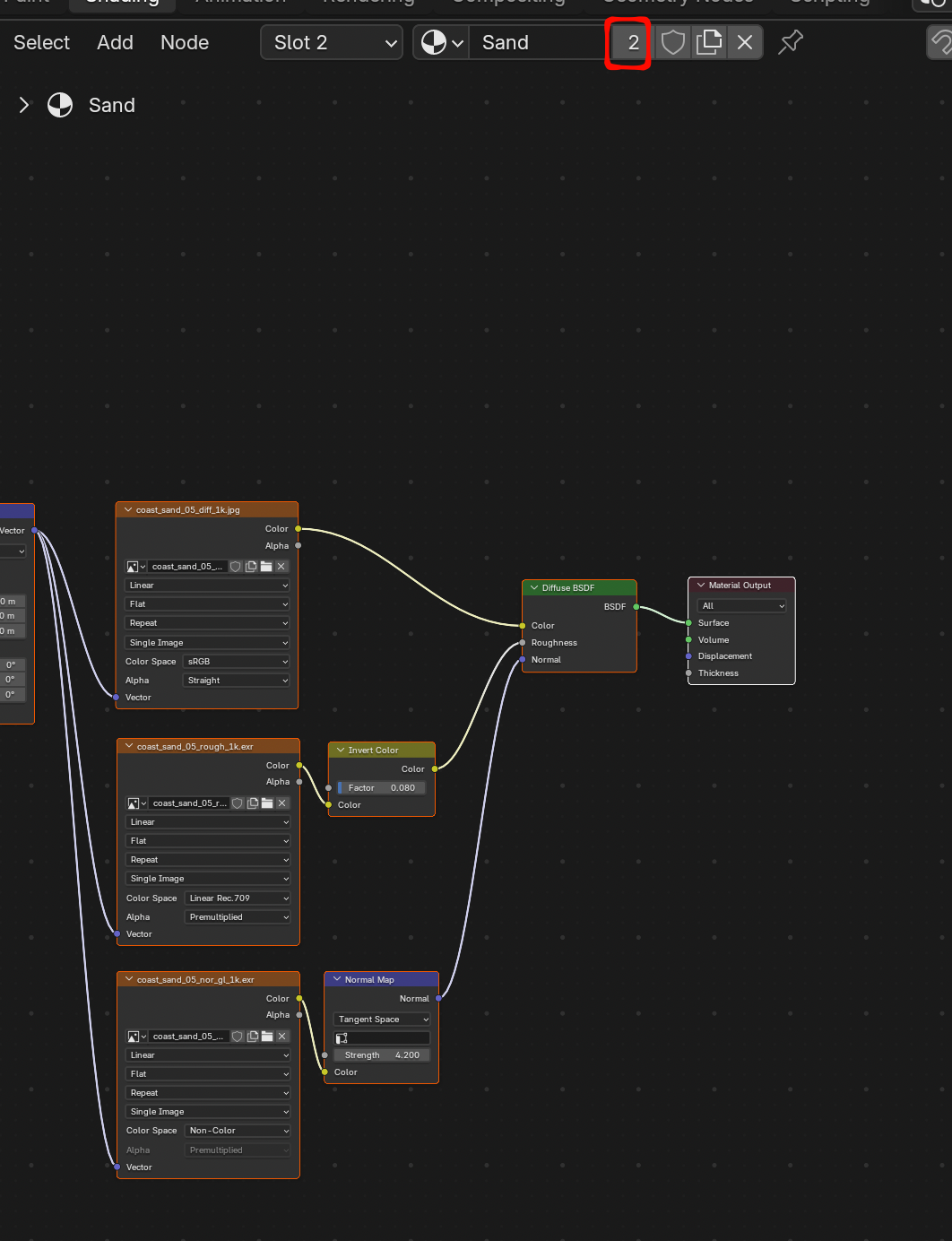This screenshot has width=952, height=1241.
Task: Click the Factor slider in Invert Color node
Action: pyautogui.click(x=382, y=788)
